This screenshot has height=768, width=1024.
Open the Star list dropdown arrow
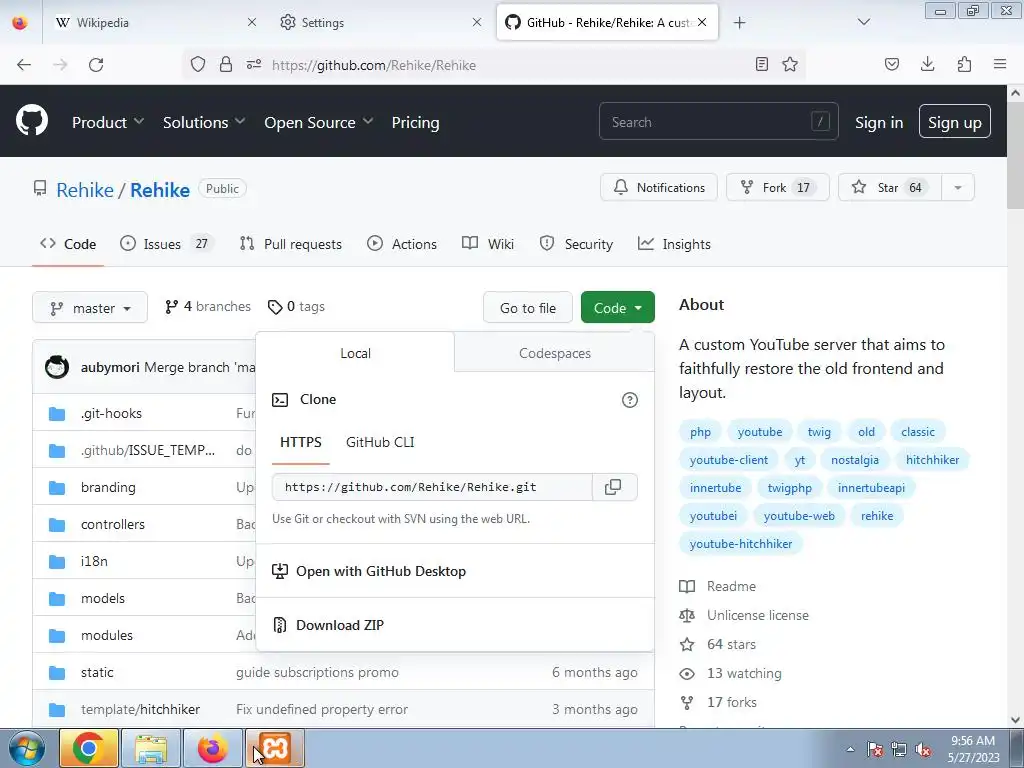tap(958, 187)
